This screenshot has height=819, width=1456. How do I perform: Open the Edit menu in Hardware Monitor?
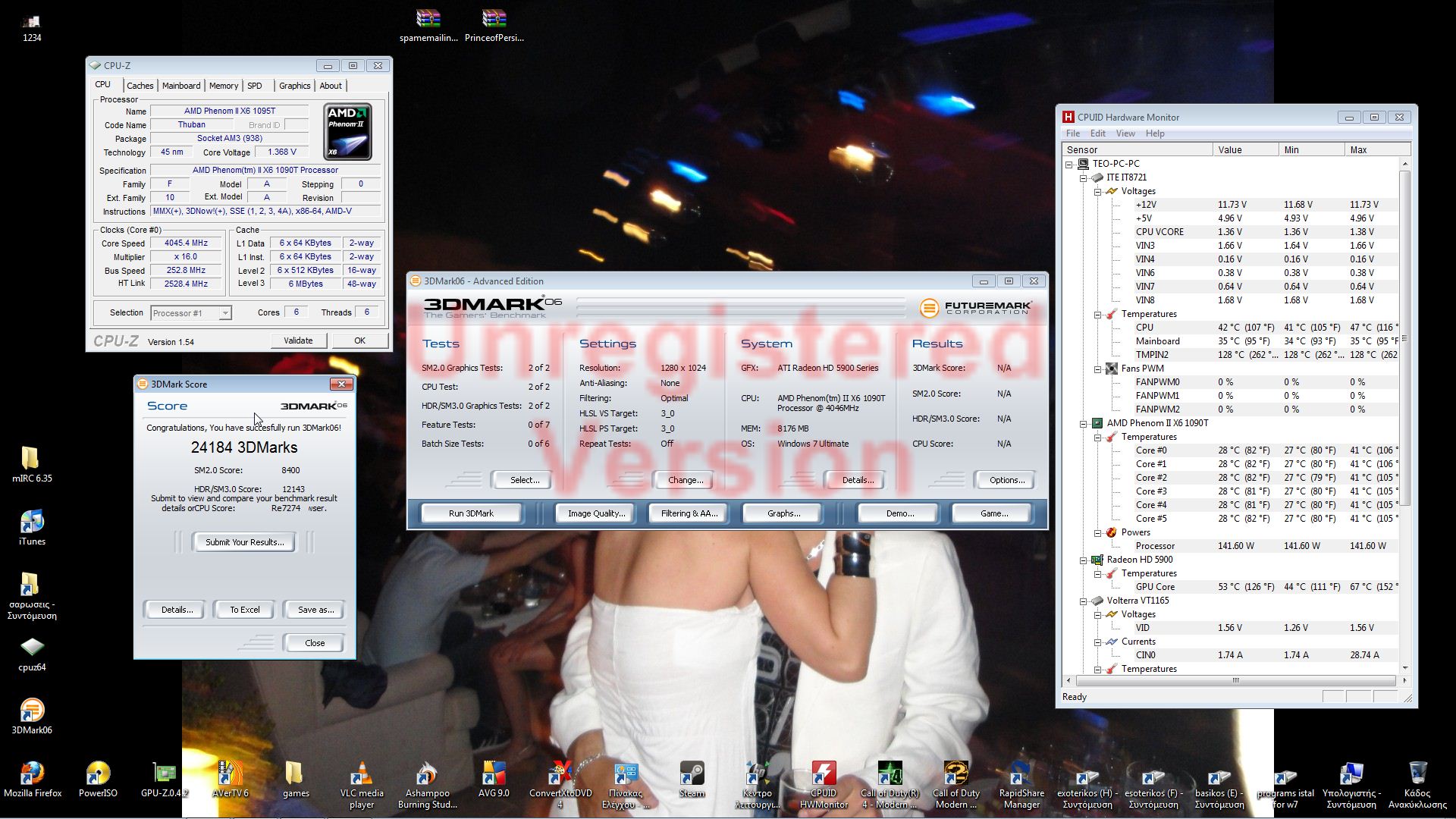click(x=1097, y=133)
